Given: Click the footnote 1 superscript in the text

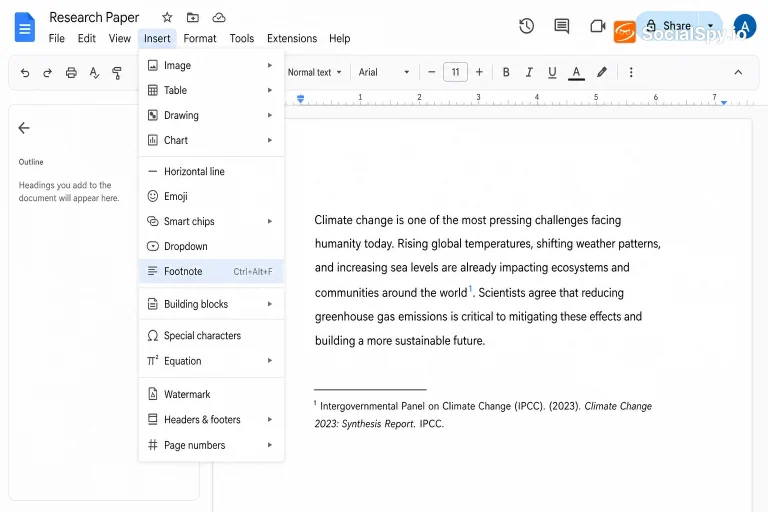Looking at the screenshot, I should (470, 289).
